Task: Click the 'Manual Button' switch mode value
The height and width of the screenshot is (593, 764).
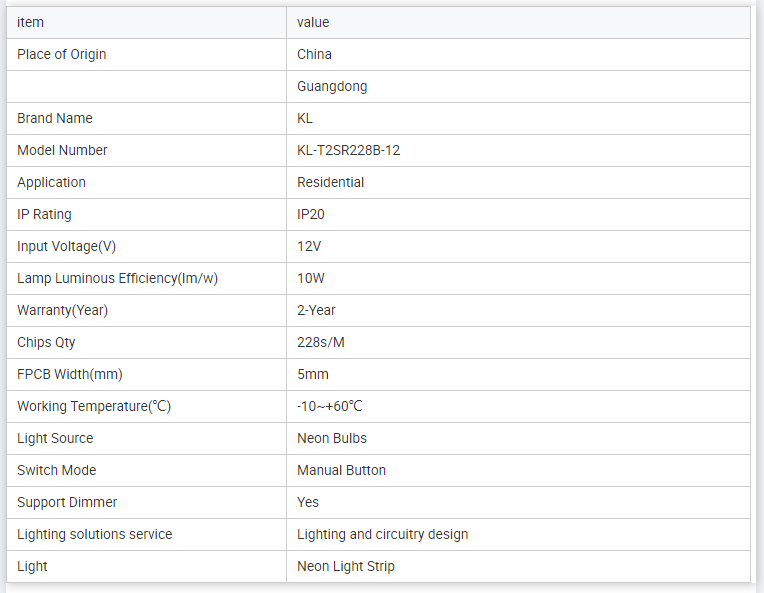Action: click(x=341, y=470)
